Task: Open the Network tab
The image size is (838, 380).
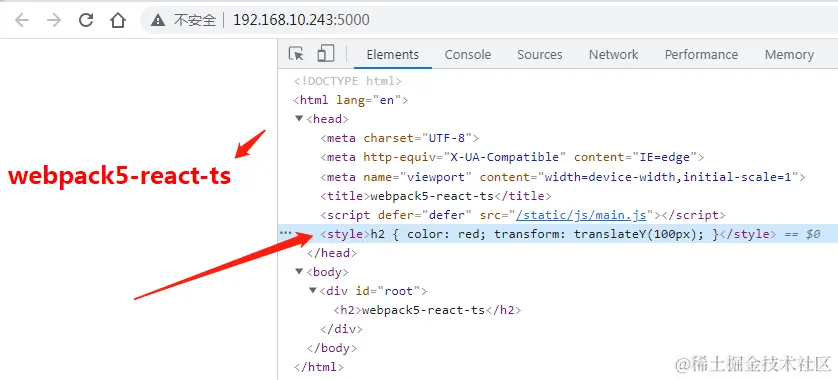Action: [x=614, y=55]
